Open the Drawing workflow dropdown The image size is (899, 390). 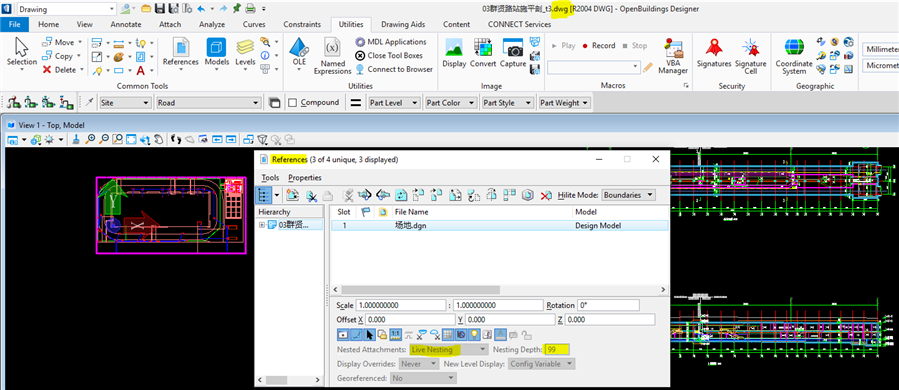(66, 9)
